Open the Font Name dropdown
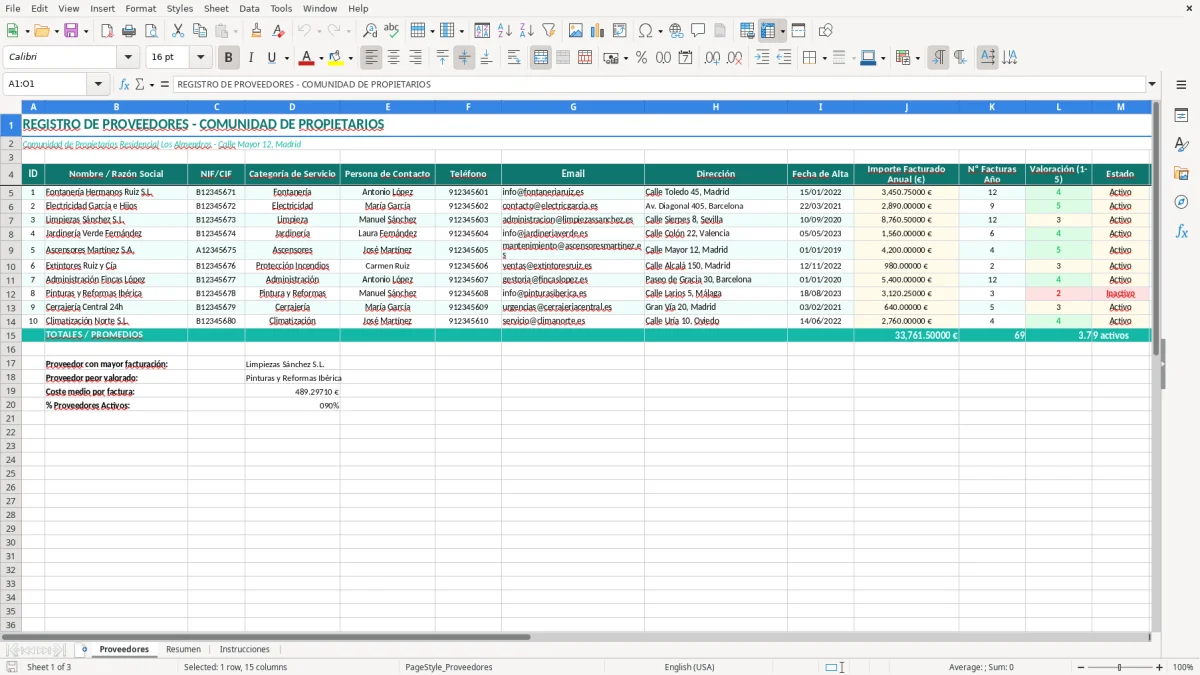1200x675 pixels. coord(128,58)
